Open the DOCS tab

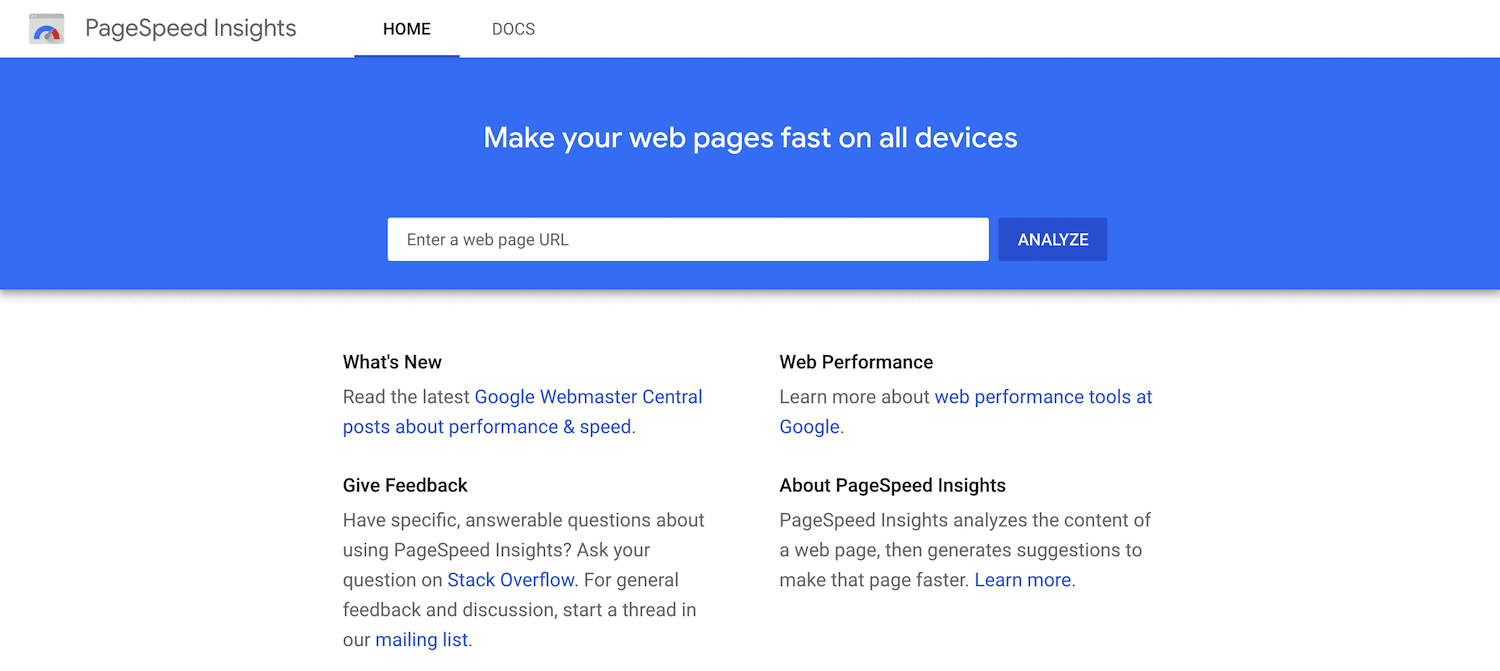click(513, 29)
